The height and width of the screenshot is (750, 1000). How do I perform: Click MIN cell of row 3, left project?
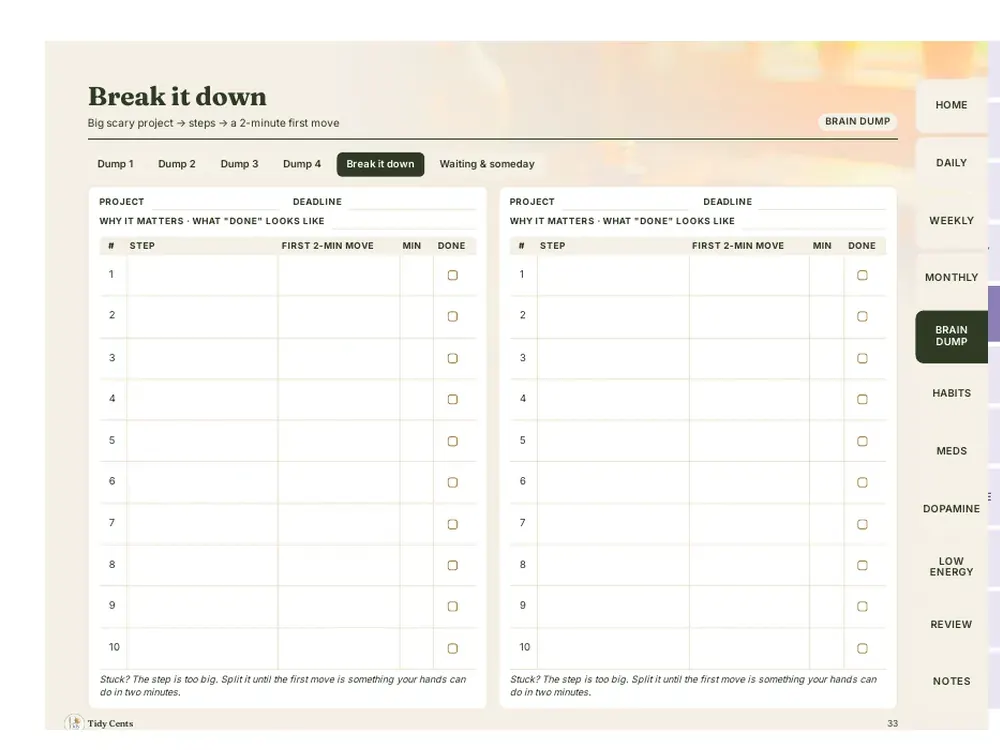pos(416,358)
